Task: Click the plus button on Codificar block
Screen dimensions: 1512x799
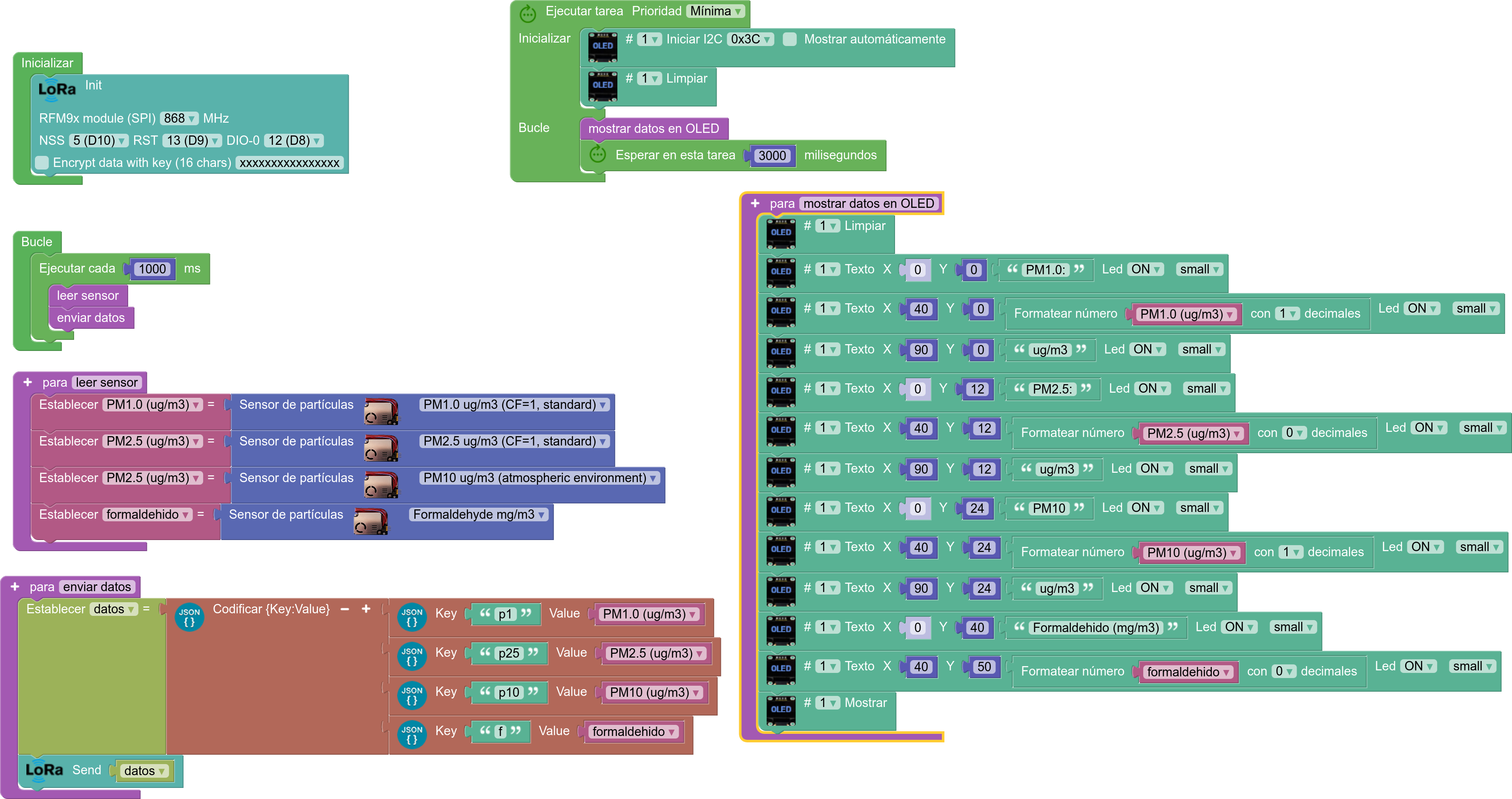Action: 366,609
